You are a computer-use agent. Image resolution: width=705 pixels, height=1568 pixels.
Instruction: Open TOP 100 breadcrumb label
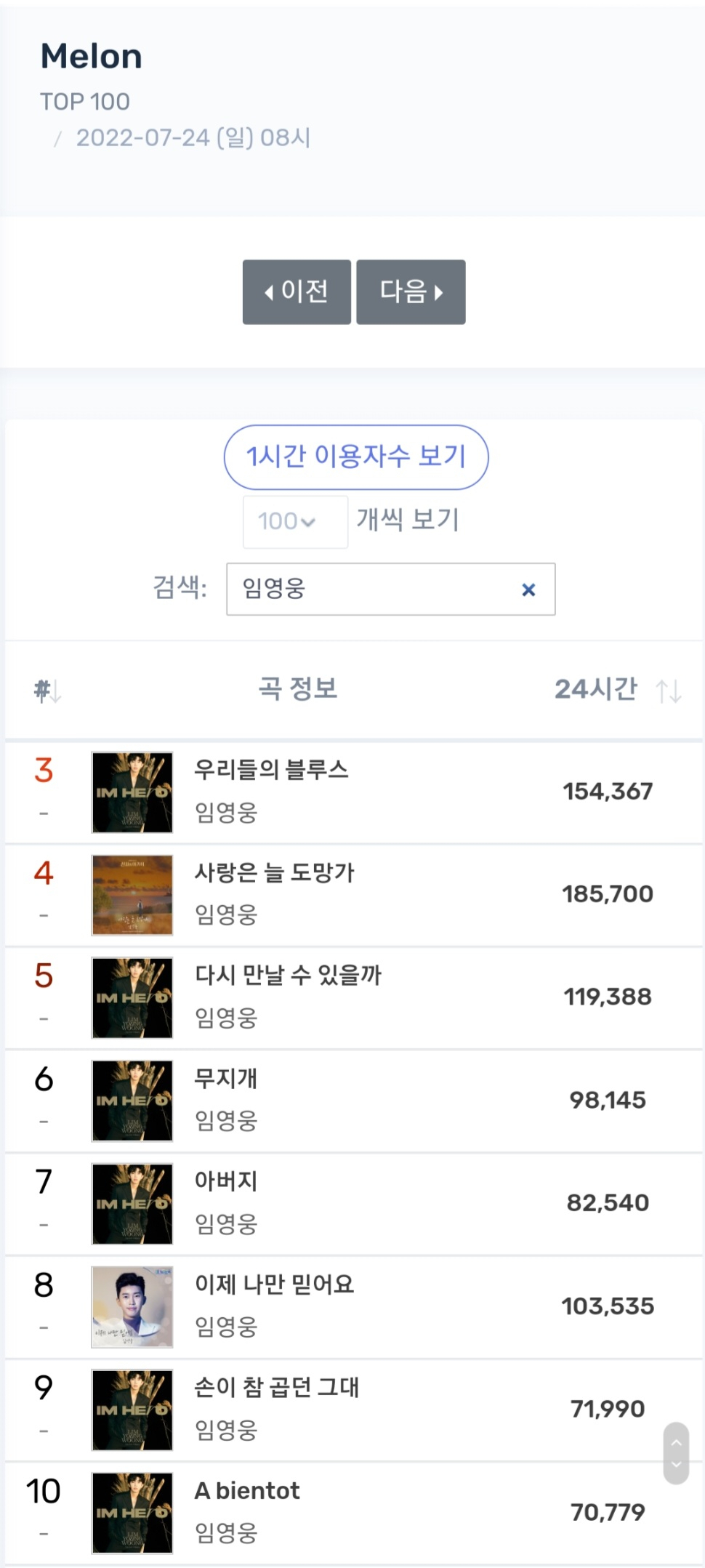pyautogui.click(x=85, y=102)
